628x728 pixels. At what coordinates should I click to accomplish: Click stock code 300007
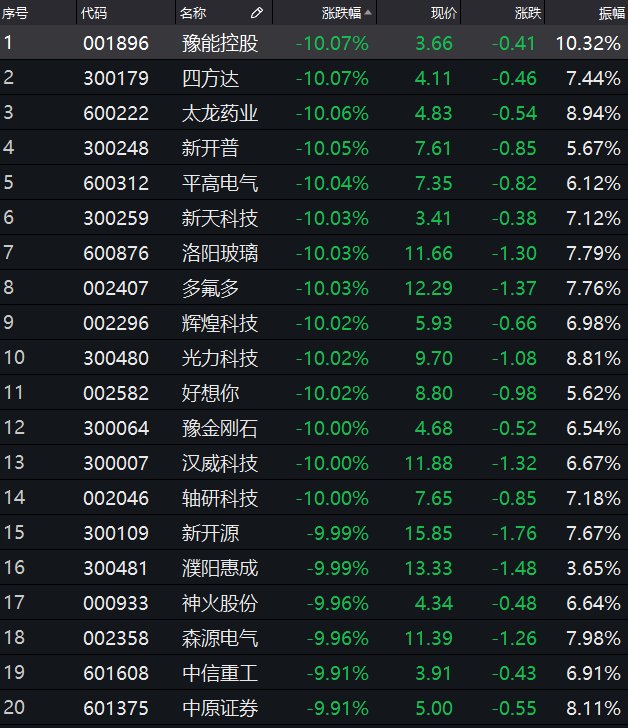116,463
